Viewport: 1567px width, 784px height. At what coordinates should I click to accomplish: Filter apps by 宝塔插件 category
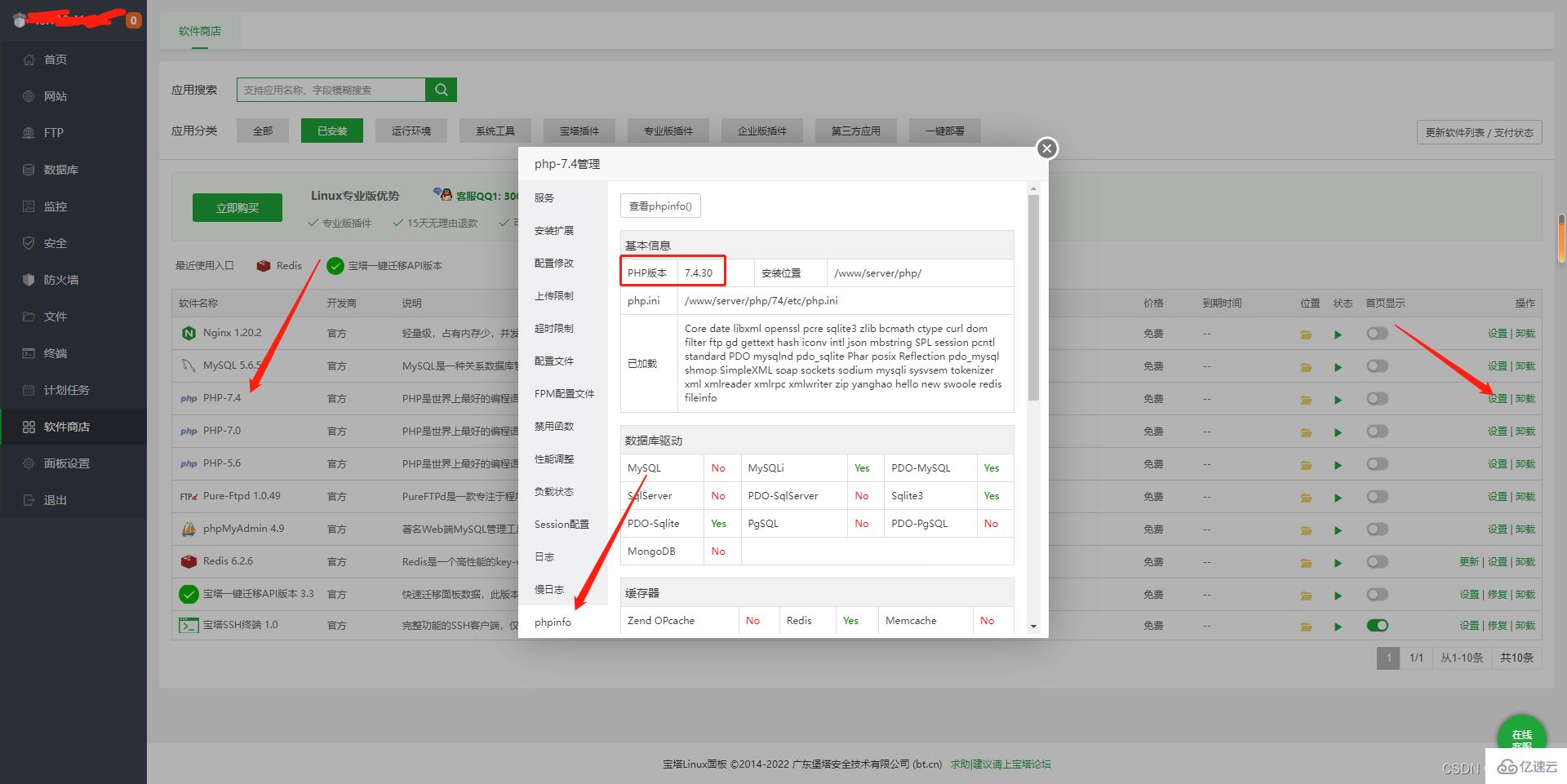pos(579,131)
